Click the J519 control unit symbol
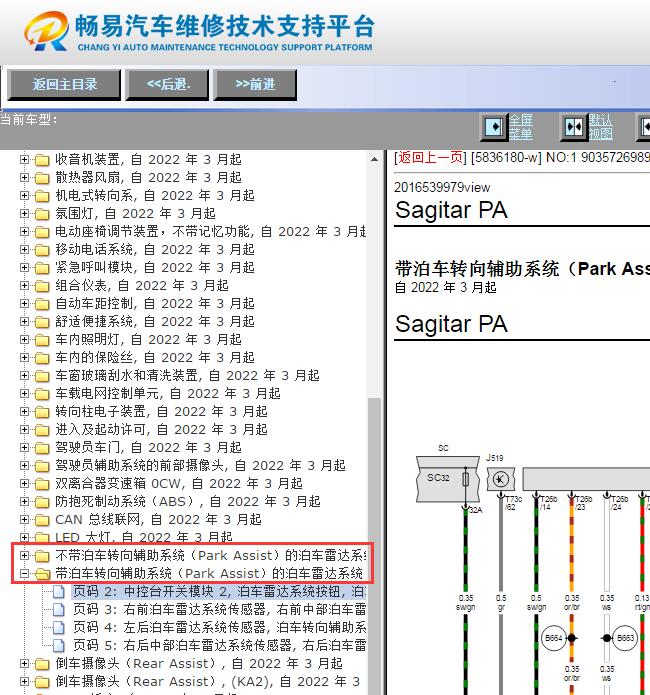The height and width of the screenshot is (695, 650). (501, 479)
